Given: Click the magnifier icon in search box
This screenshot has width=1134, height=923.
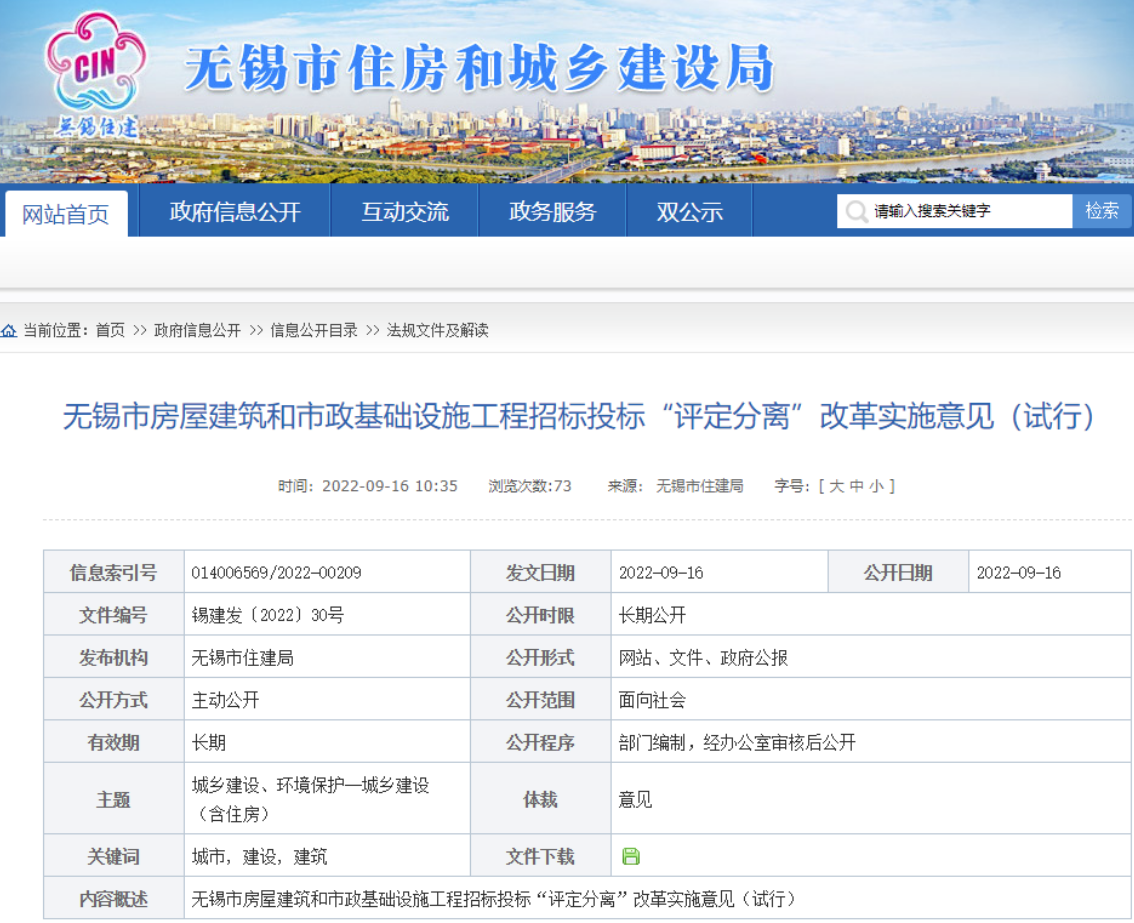Looking at the screenshot, I should pyautogui.click(x=856, y=212).
